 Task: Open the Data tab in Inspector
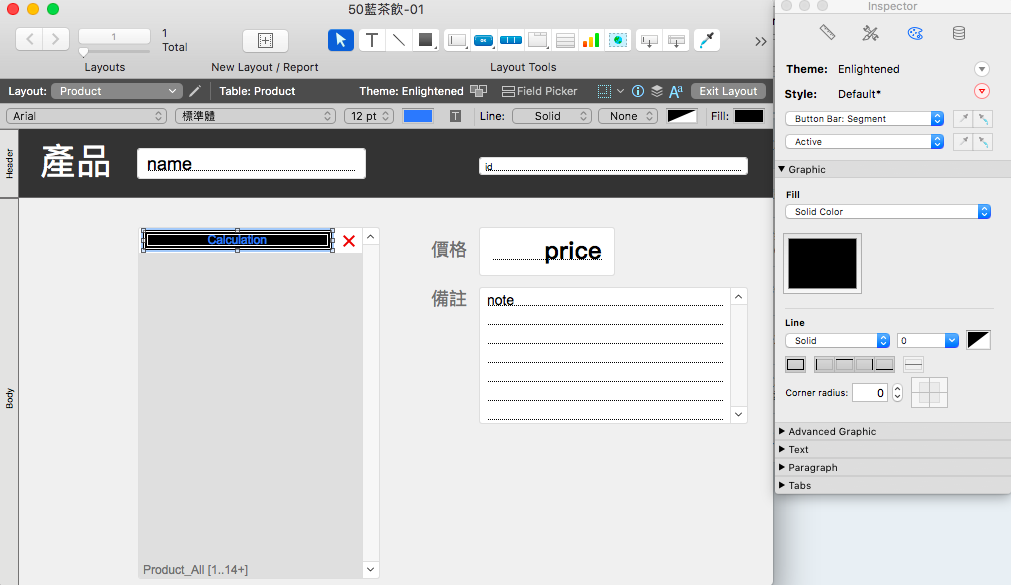(959, 33)
